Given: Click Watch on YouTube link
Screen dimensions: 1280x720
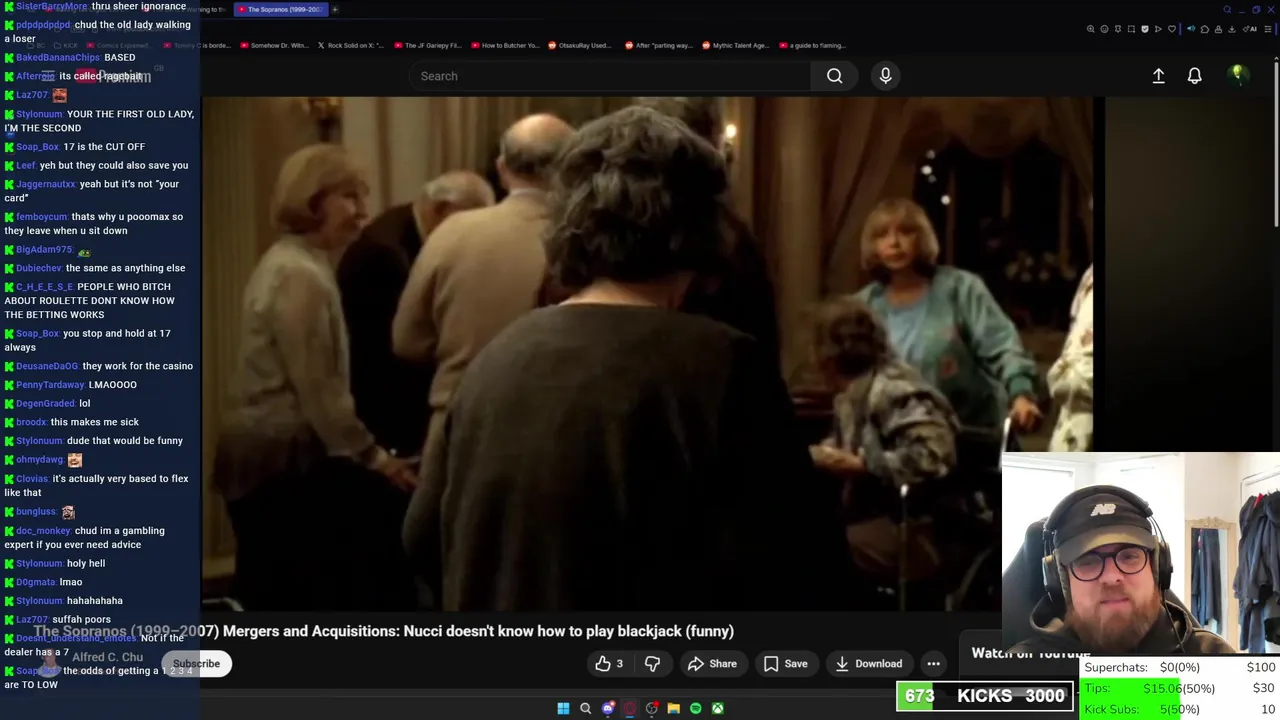Looking at the screenshot, I should (1031, 653).
